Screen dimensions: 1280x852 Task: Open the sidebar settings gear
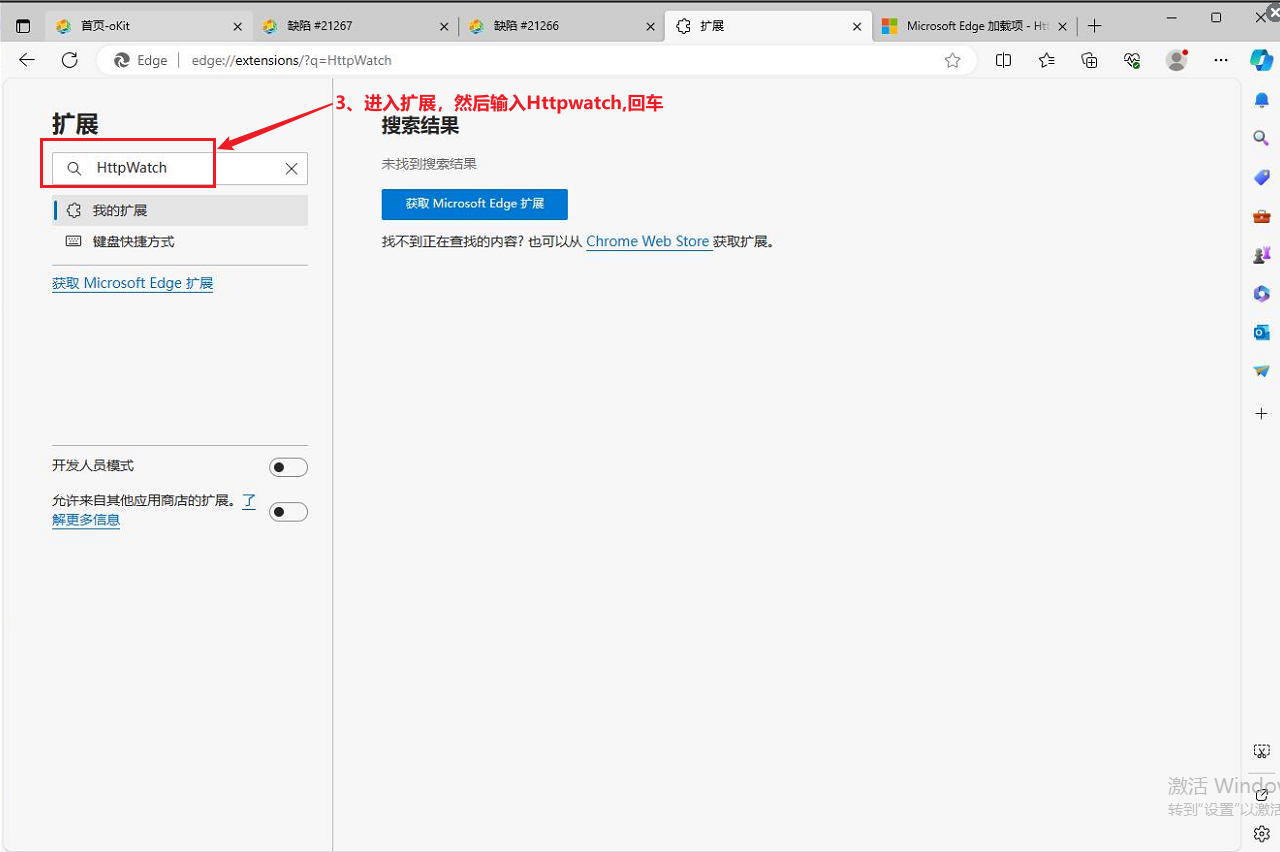pos(1262,833)
